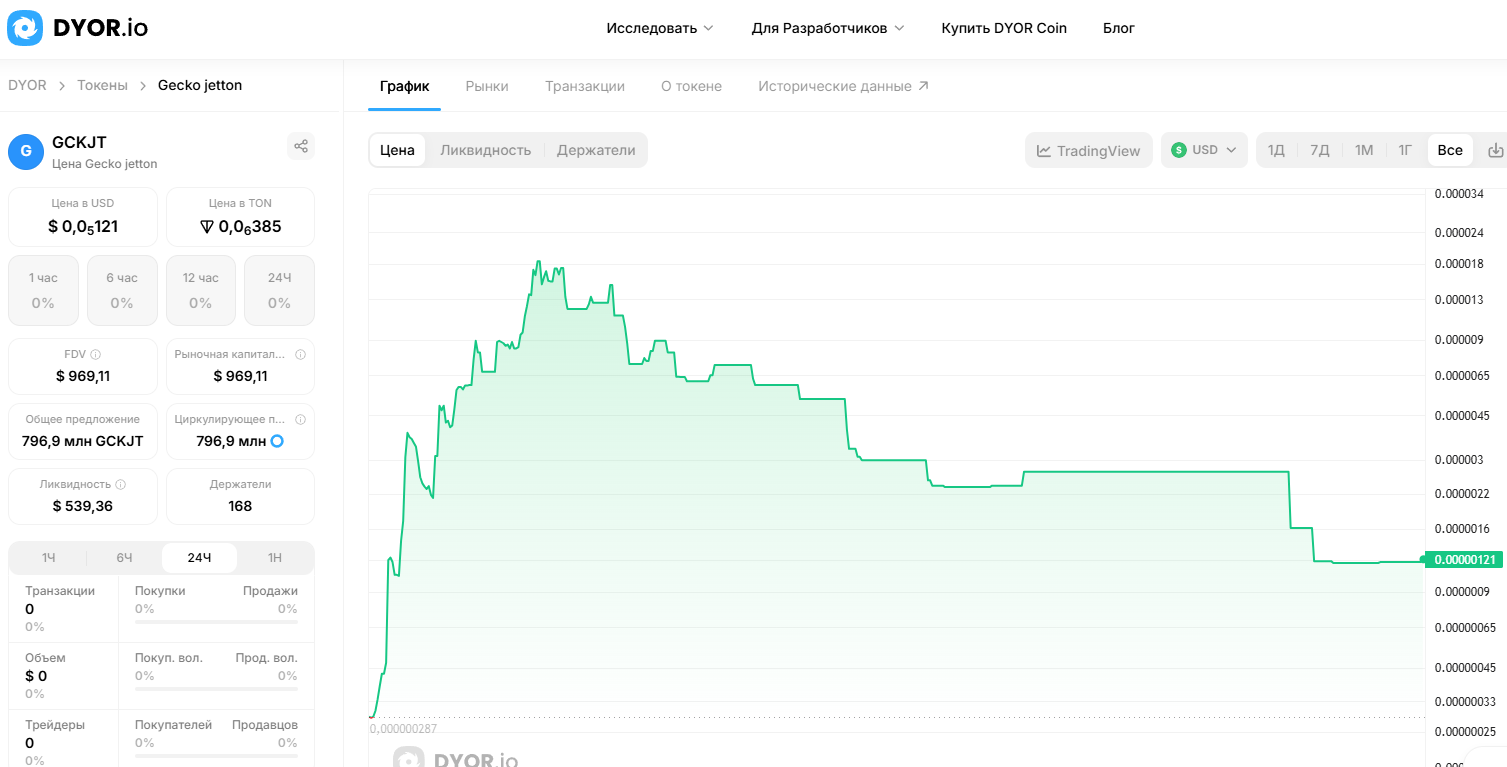Open the TradingView chart button

(x=1089, y=150)
